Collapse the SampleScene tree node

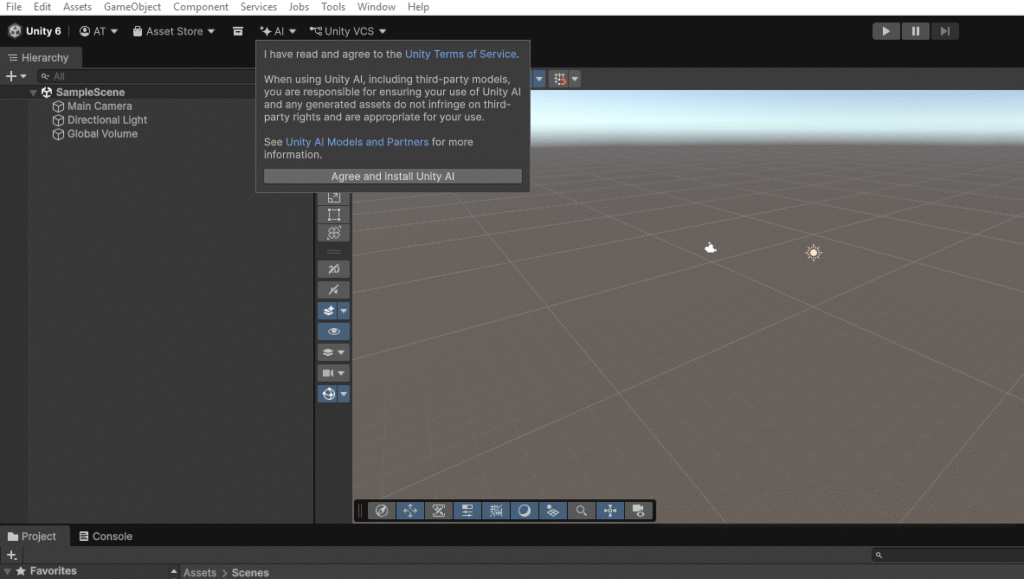click(x=33, y=93)
